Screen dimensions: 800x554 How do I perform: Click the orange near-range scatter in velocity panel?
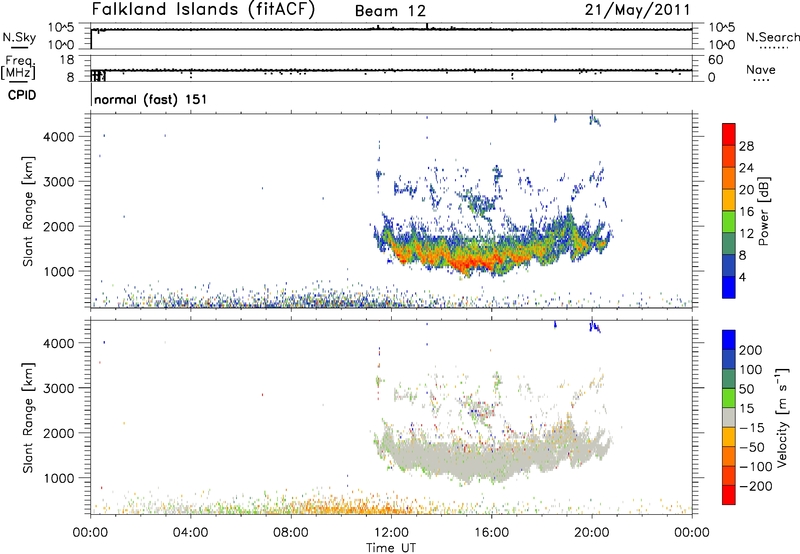tap(357, 507)
